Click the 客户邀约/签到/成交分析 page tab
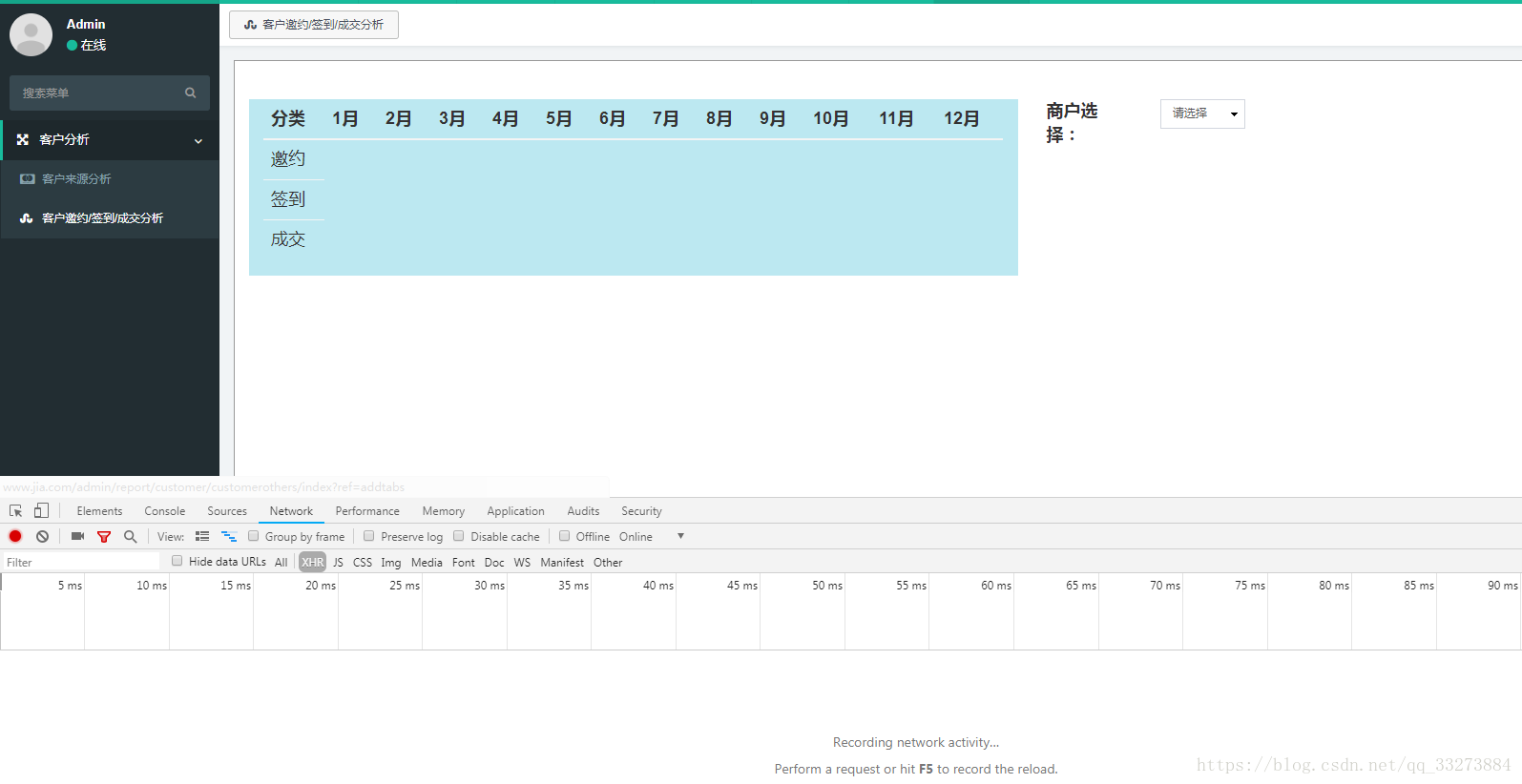The height and width of the screenshot is (784, 1522). coord(314,25)
